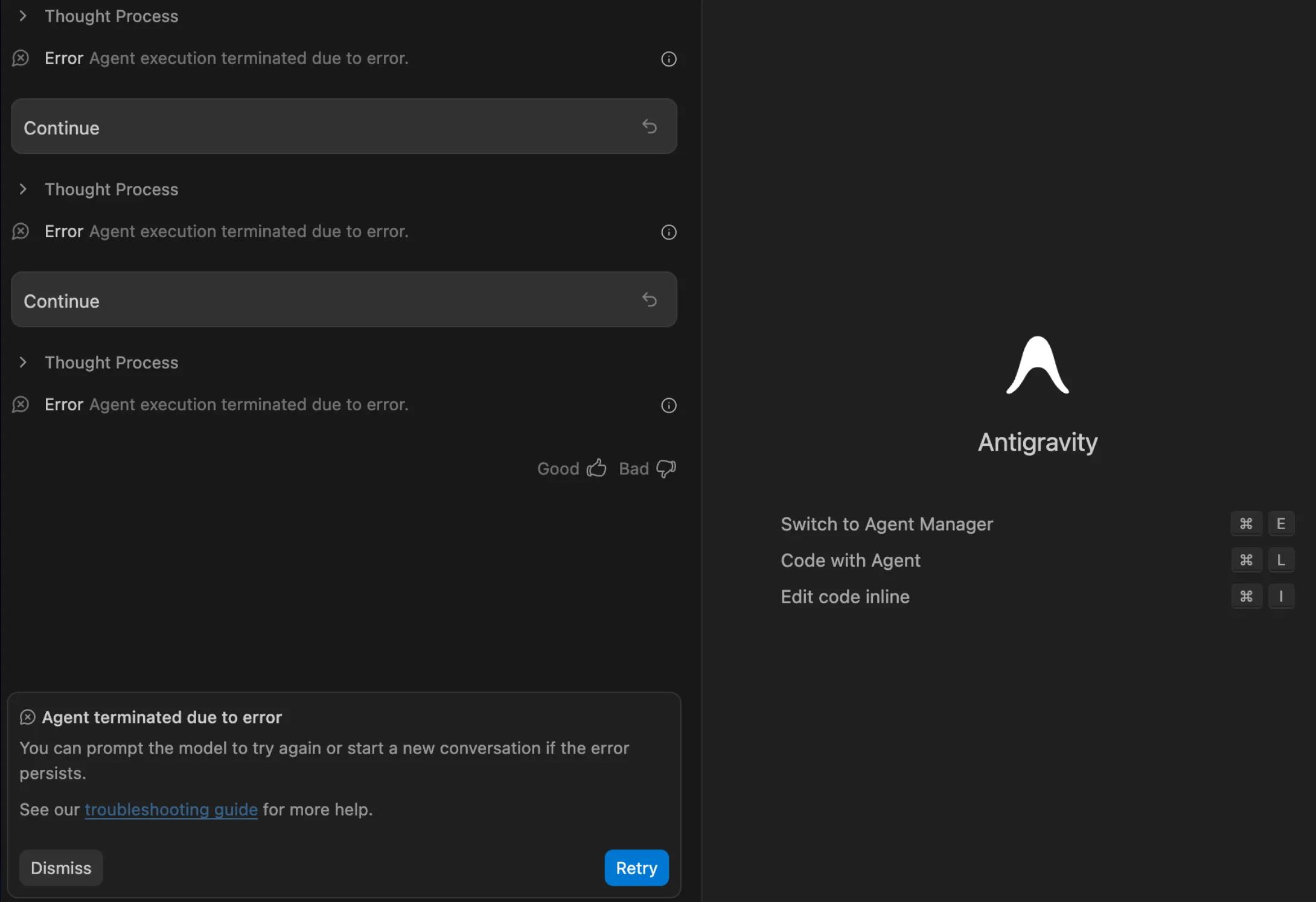The height and width of the screenshot is (902, 1316).
Task: Click the redo arrow on the first Continue message
Action: click(x=650, y=126)
